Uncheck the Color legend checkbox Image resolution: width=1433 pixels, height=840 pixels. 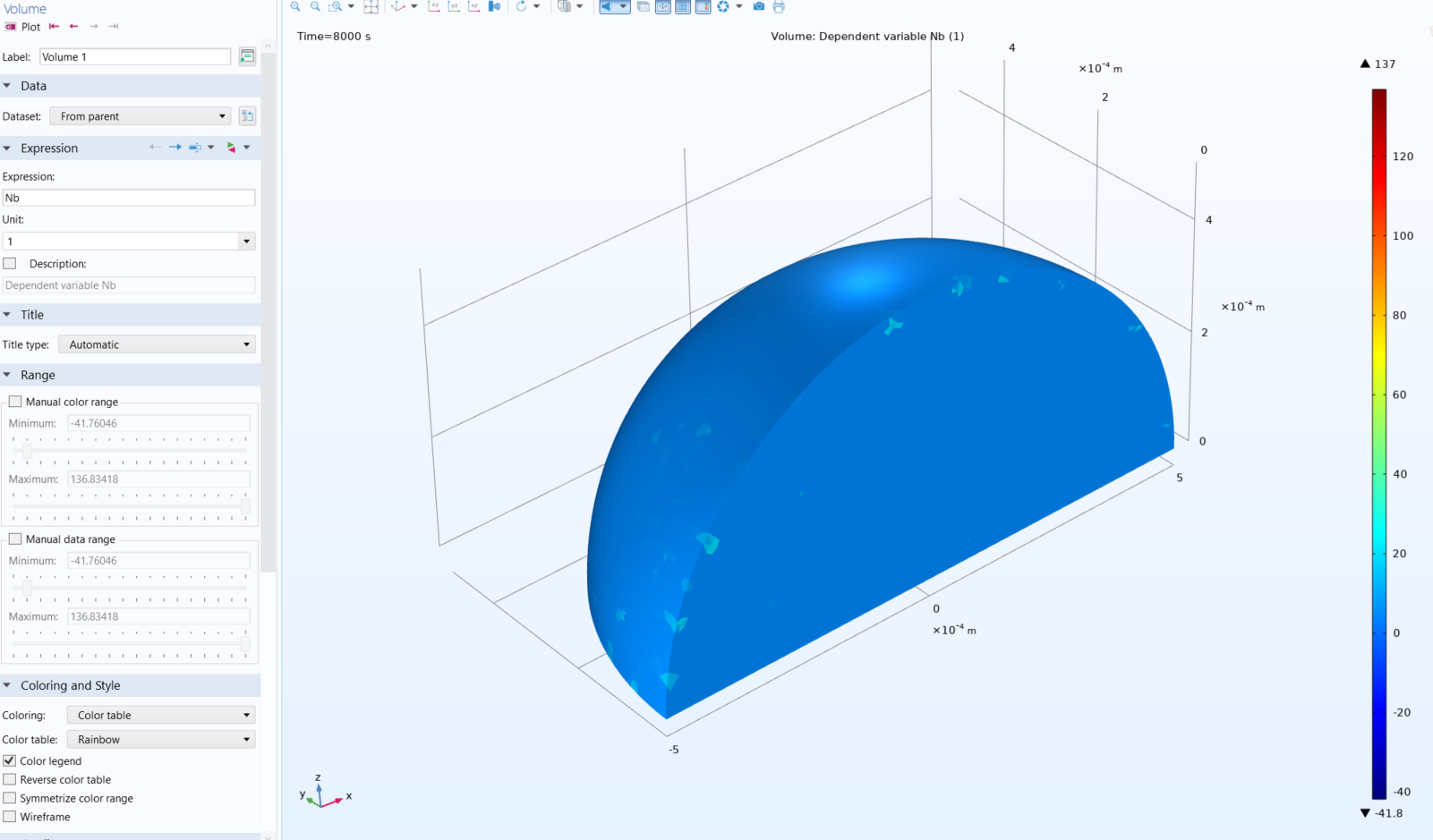click(x=10, y=760)
